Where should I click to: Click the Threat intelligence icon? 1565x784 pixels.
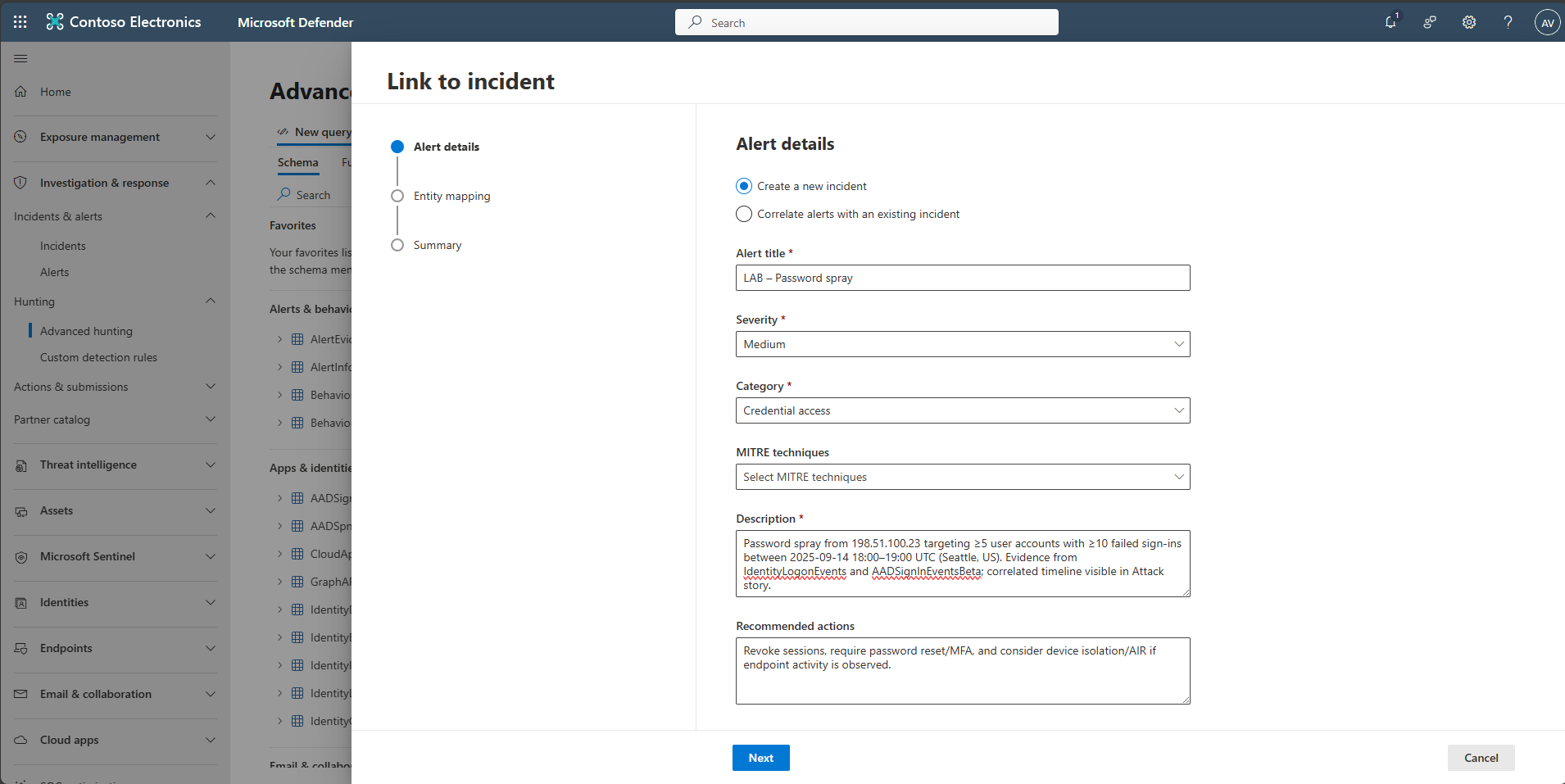point(21,465)
